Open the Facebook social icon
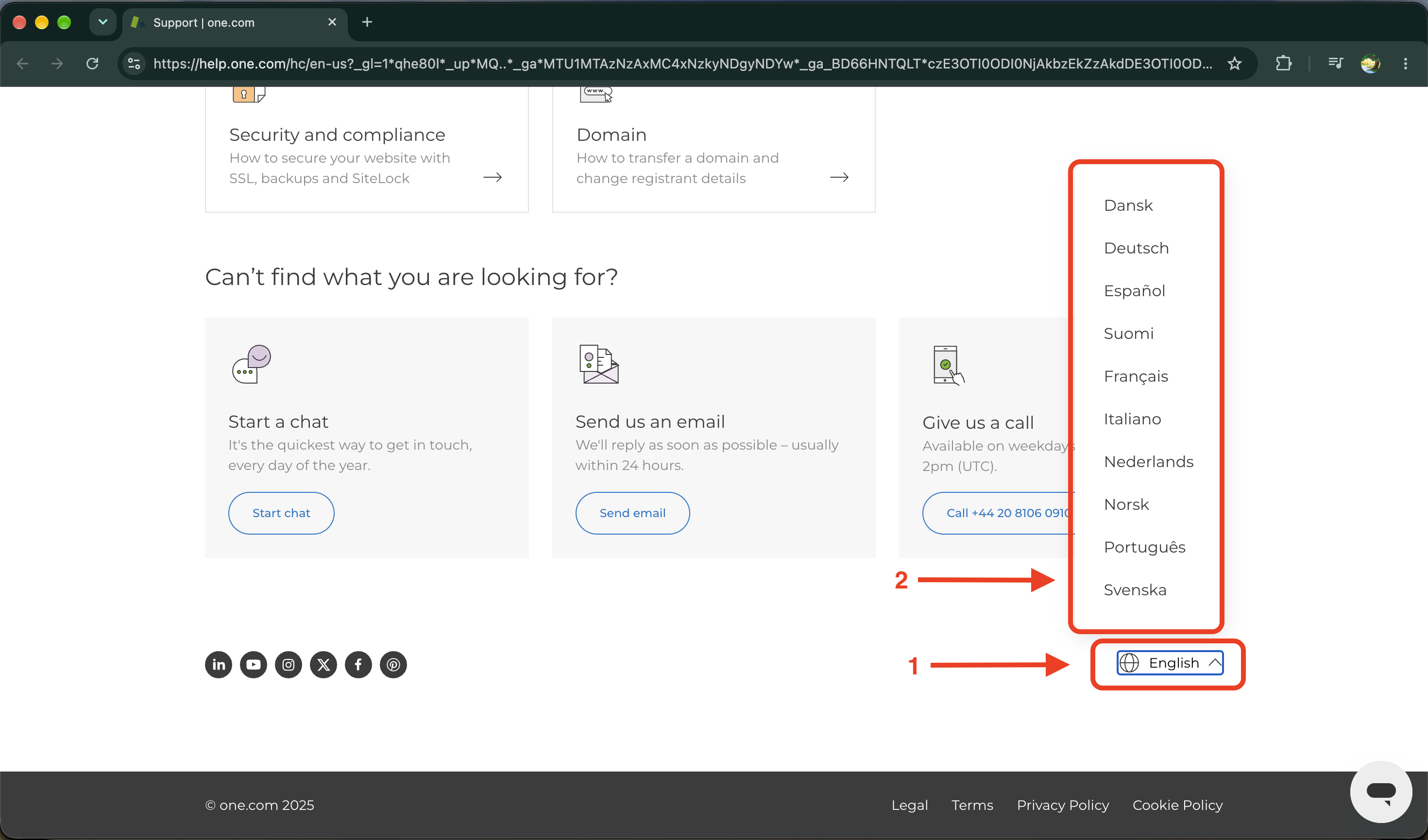Screen dimensions: 1428x840 point(358,664)
